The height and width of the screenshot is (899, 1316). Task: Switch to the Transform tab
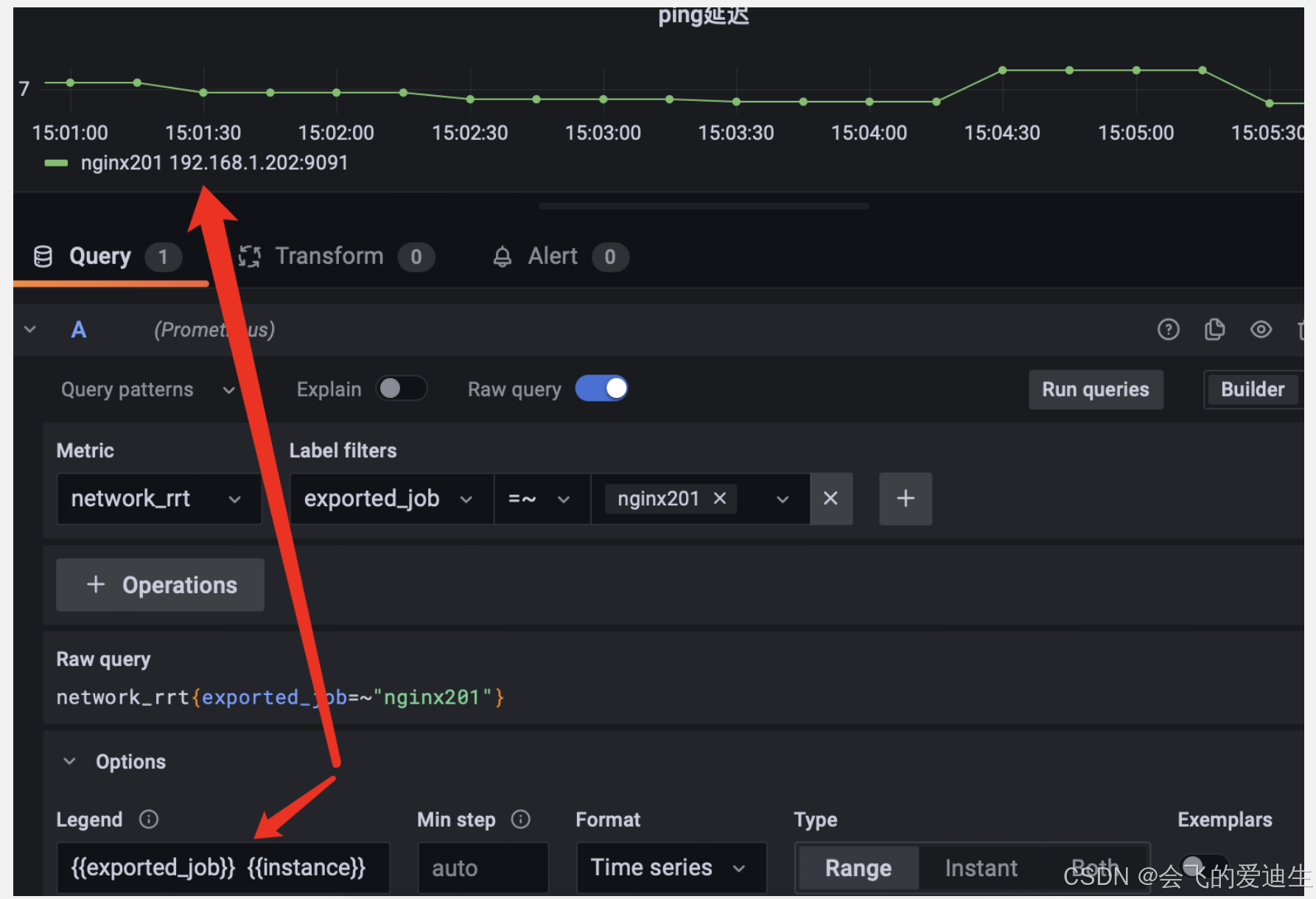point(336,256)
